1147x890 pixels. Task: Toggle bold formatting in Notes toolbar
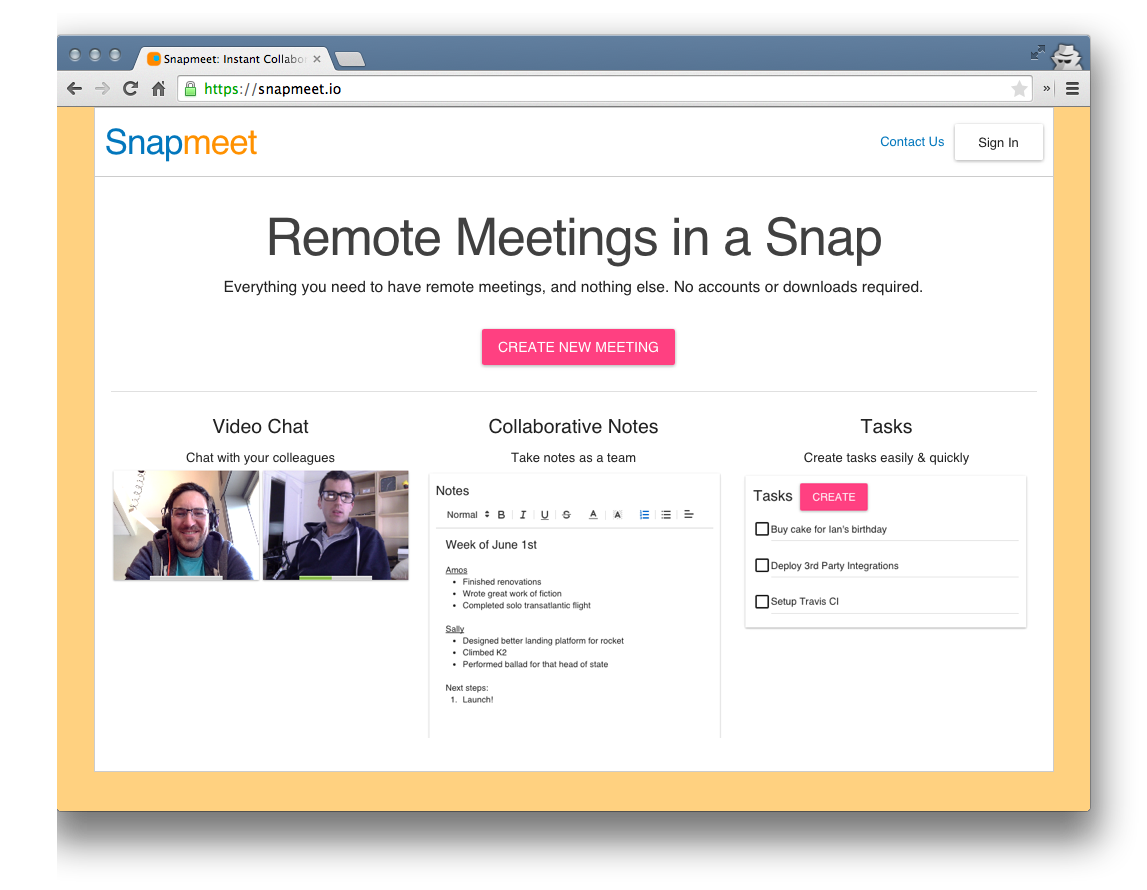click(x=501, y=515)
